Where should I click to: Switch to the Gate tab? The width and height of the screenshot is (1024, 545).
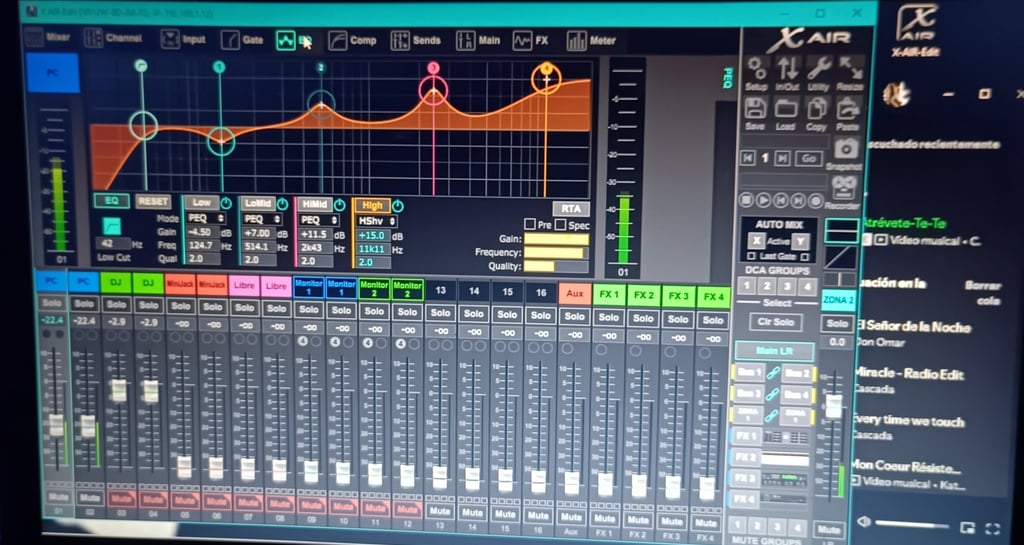(x=242, y=40)
